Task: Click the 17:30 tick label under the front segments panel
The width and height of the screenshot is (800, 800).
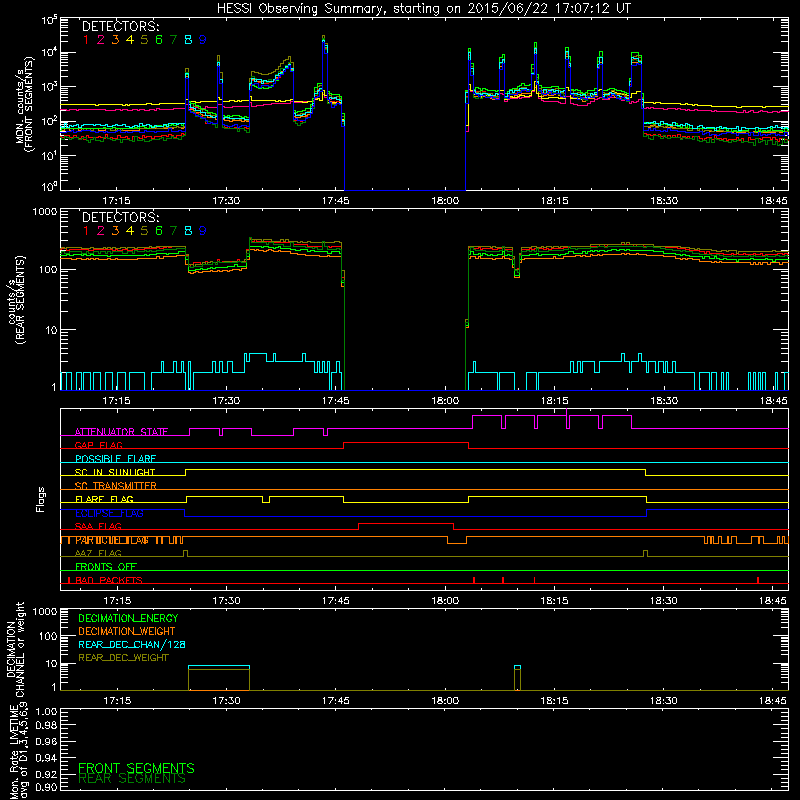Action: [226, 201]
